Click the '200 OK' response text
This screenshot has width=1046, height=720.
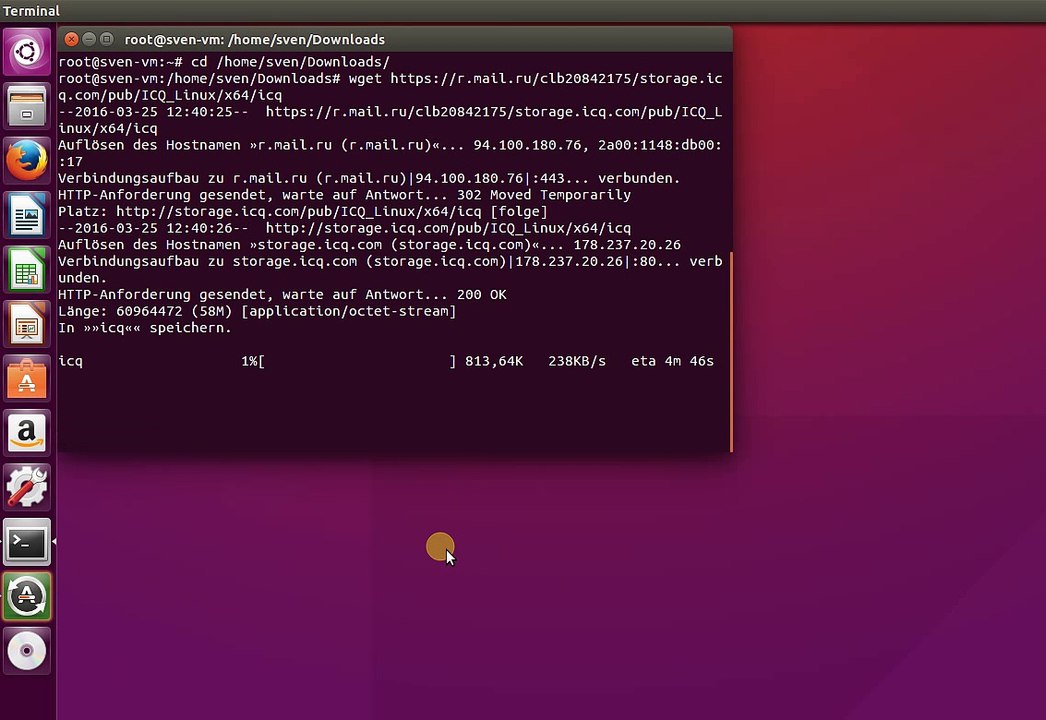click(482, 294)
